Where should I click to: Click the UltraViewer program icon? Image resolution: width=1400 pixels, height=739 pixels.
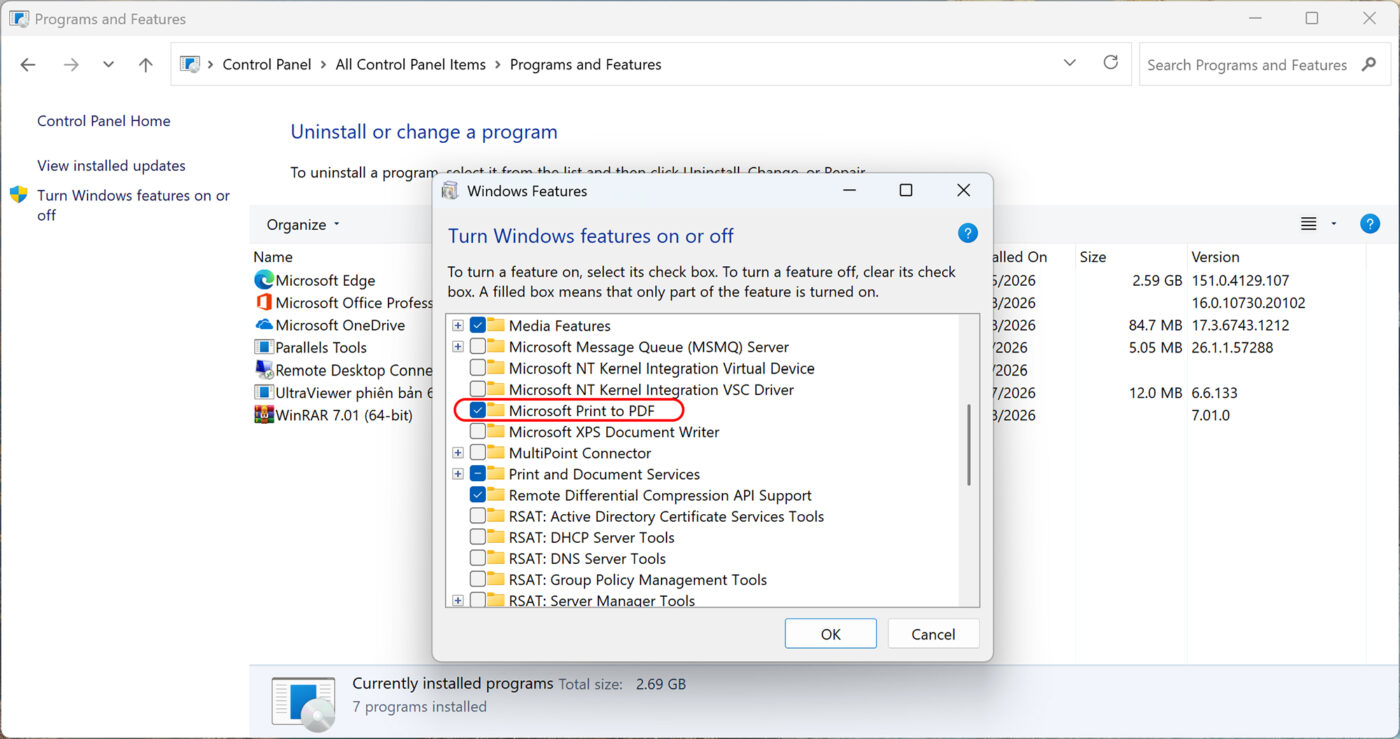pos(264,392)
